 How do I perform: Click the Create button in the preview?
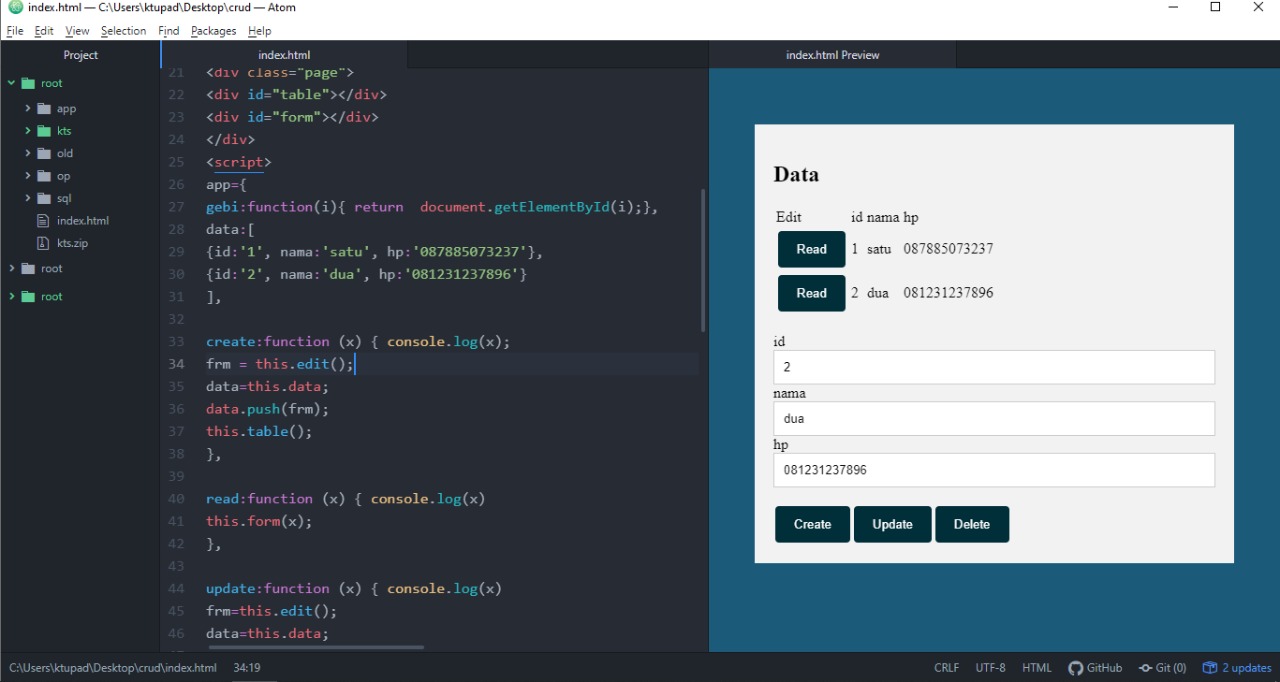(812, 524)
